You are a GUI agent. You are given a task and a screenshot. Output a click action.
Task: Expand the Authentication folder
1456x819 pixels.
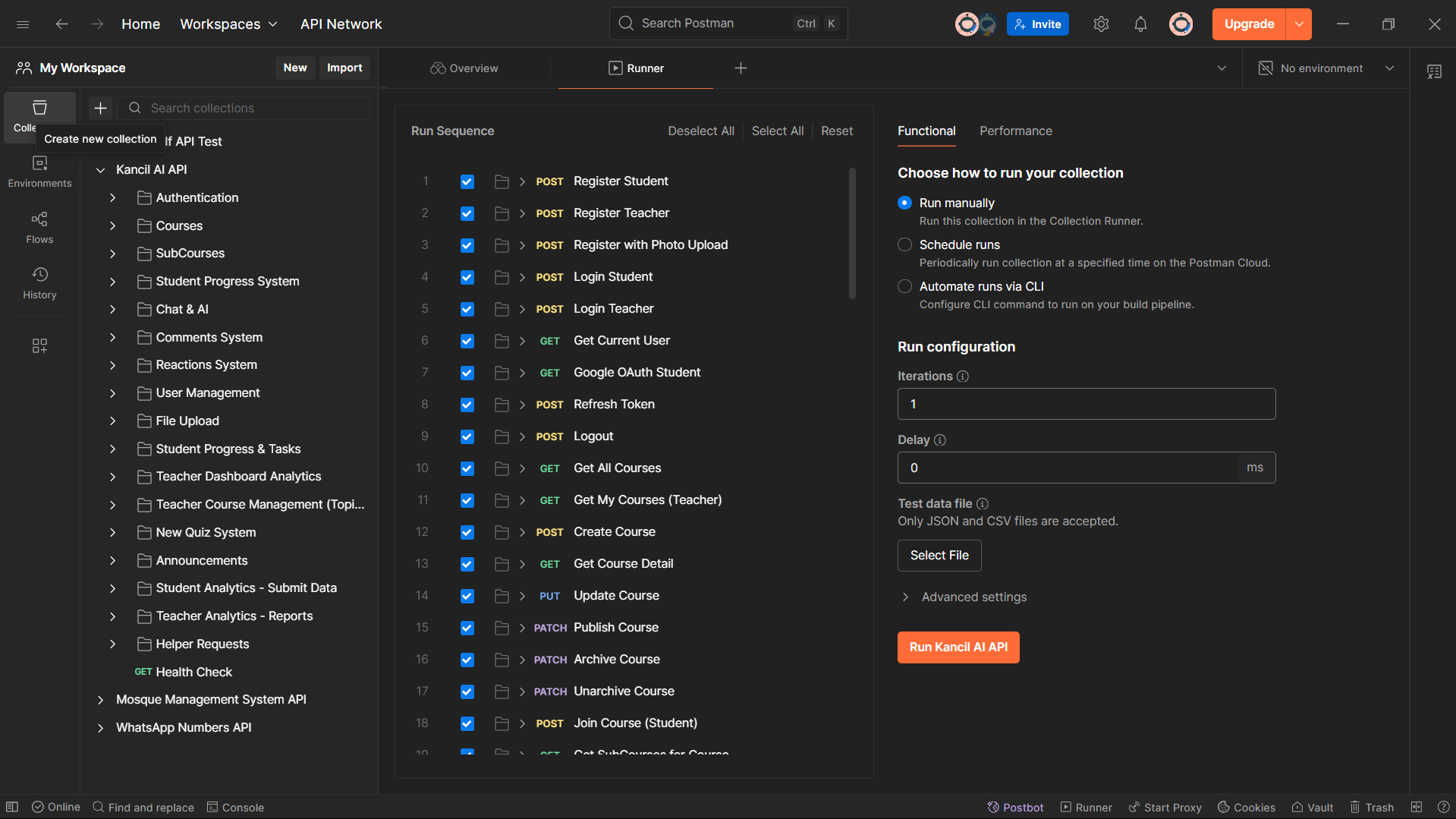click(112, 197)
